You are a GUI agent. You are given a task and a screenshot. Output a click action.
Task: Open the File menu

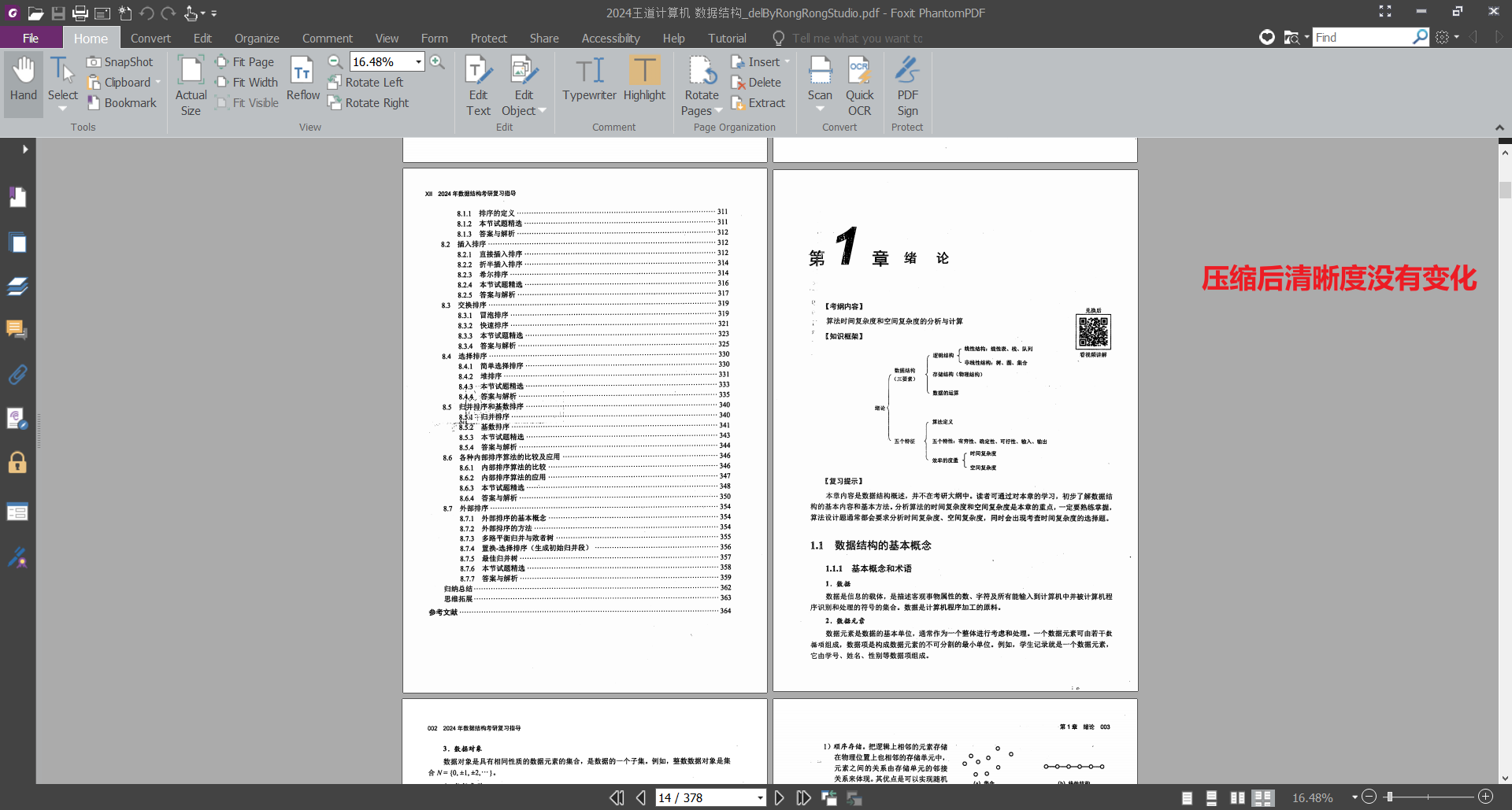click(x=31, y=38)
